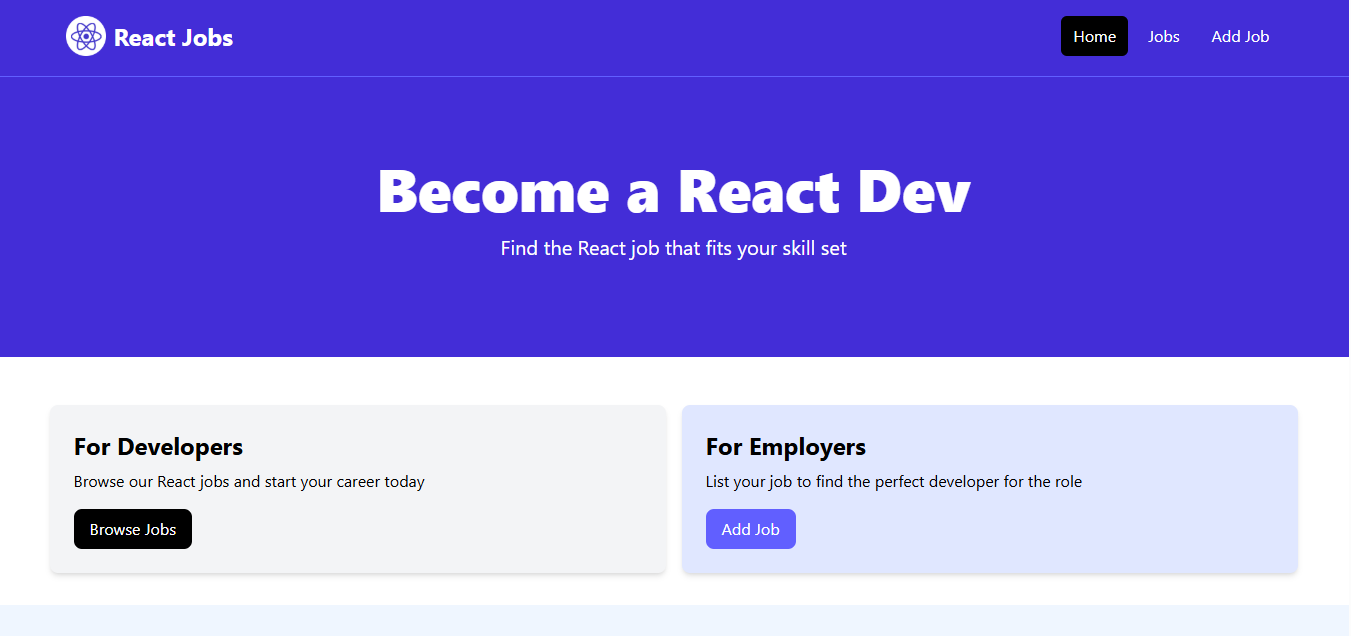Image resolution: width=1351 pixels, height=636 pixels.
Task: Click the word Become in the headline
Action: click(493, 191)
